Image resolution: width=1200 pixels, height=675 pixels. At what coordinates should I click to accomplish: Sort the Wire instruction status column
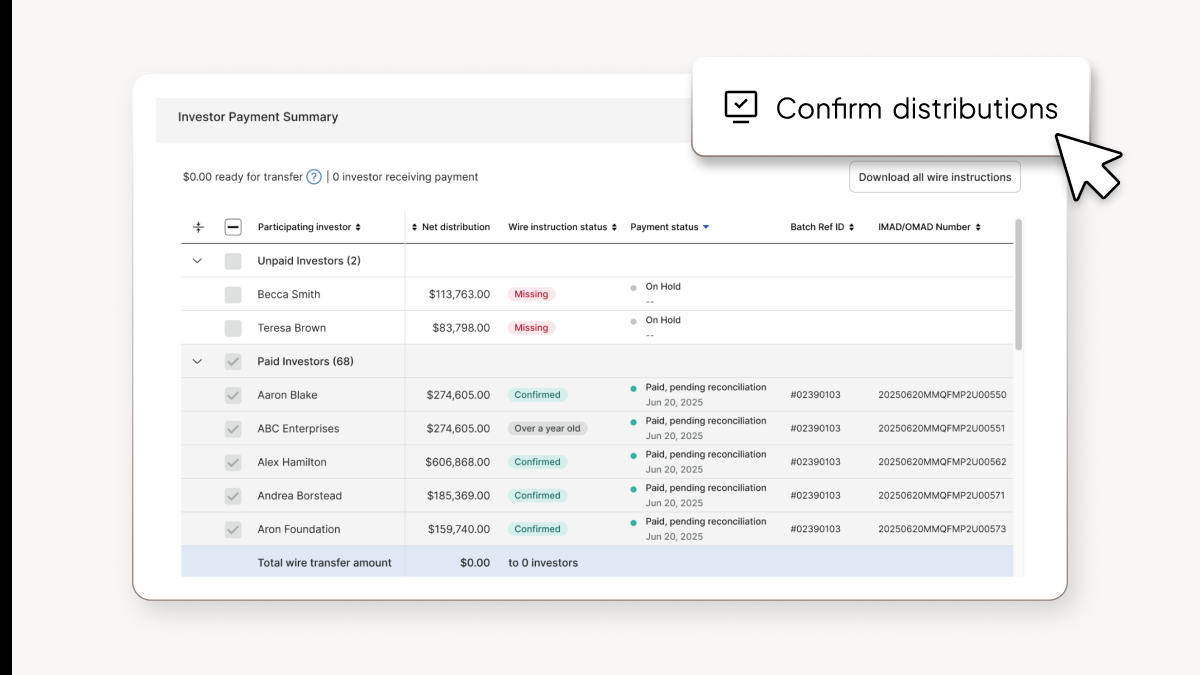tap(612, 227)
